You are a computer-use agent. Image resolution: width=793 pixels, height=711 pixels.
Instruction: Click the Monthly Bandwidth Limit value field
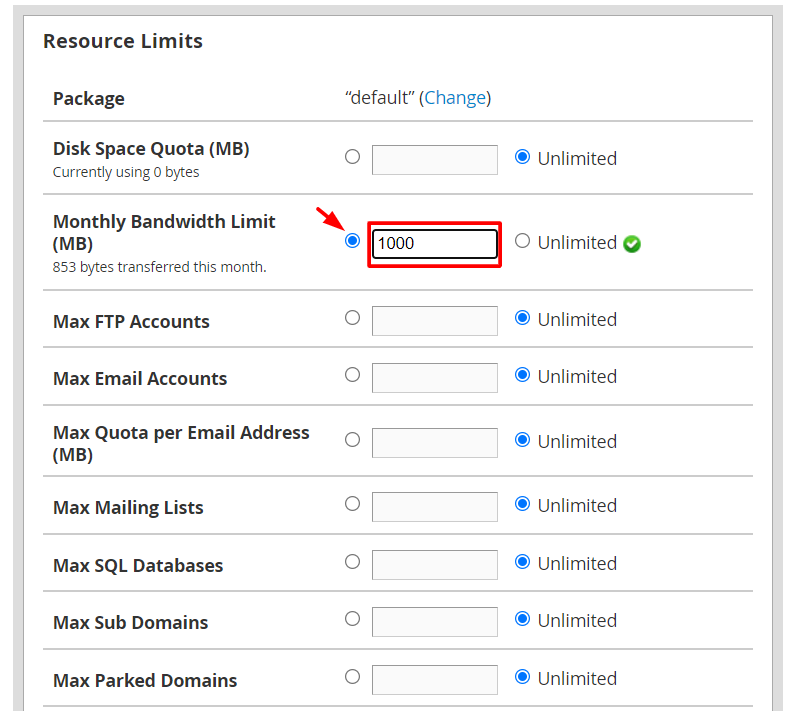434,243
